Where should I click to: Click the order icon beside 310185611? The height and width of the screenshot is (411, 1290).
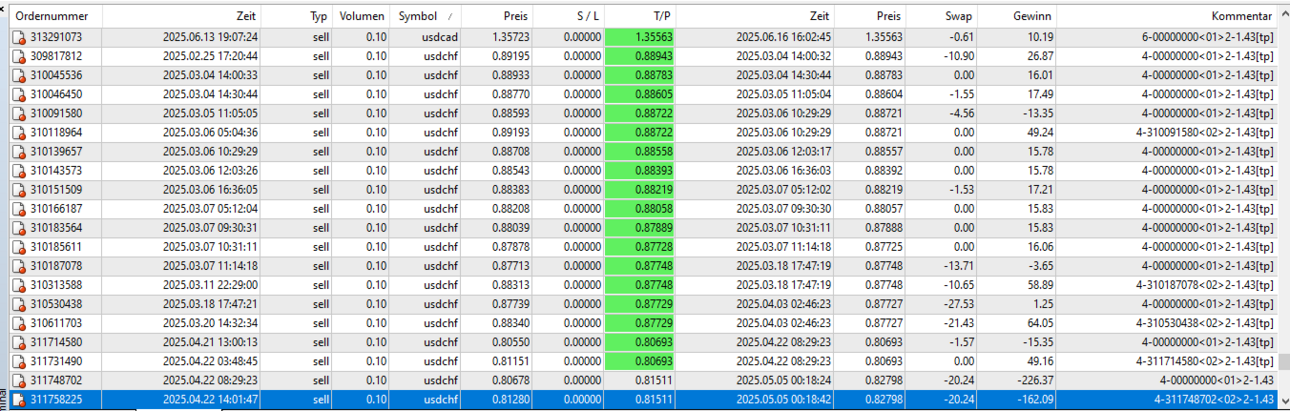click(19, 247)
